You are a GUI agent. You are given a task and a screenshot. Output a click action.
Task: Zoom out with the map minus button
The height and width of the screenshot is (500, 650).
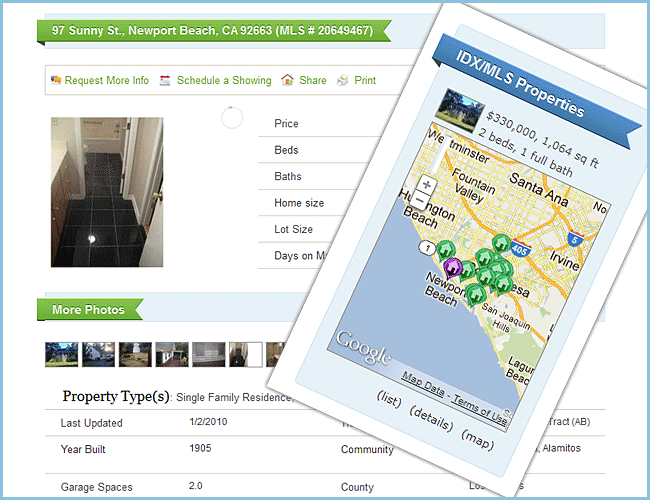click(420, 201)
